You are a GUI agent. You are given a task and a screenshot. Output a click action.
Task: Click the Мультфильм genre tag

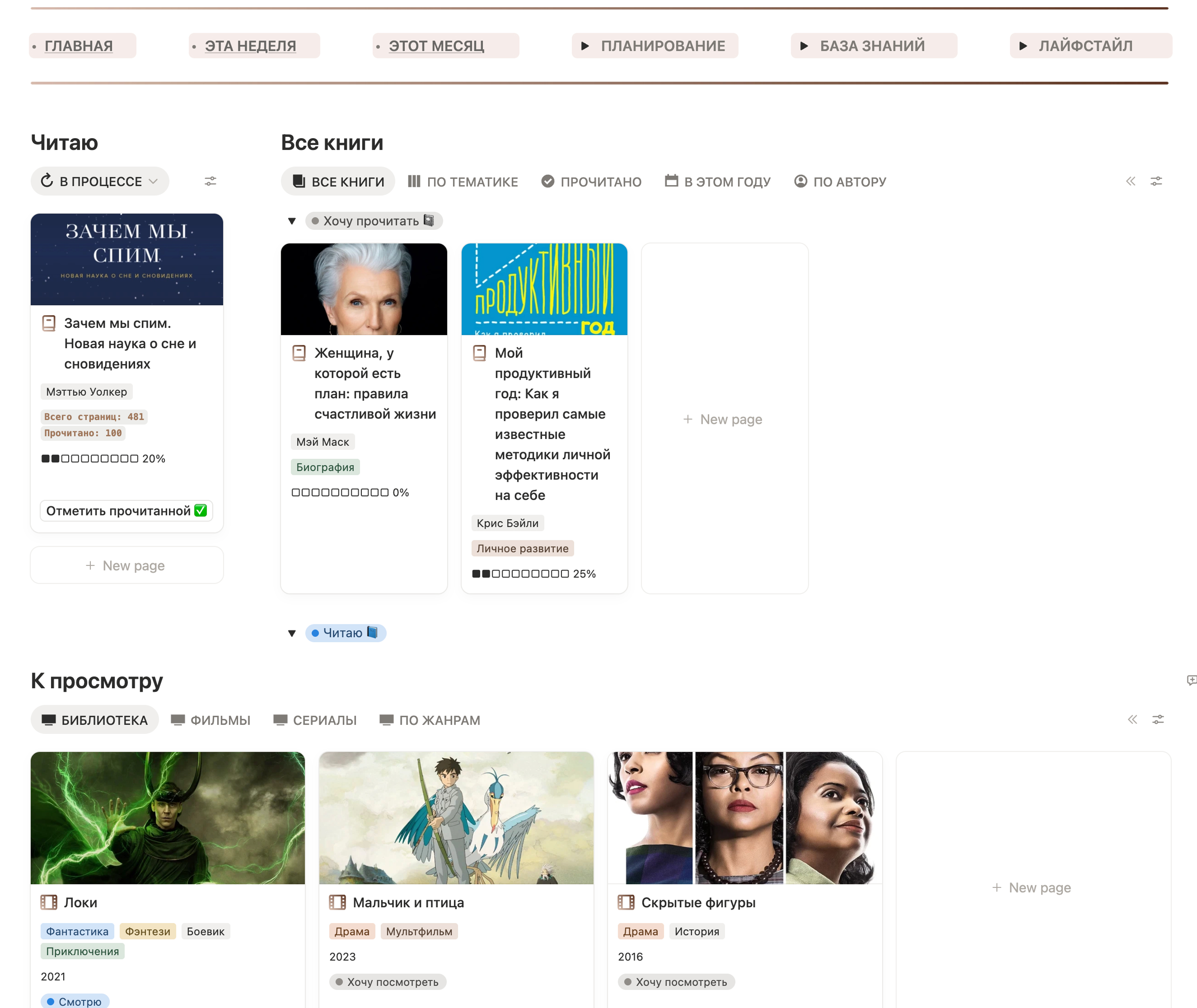point(419,931)
